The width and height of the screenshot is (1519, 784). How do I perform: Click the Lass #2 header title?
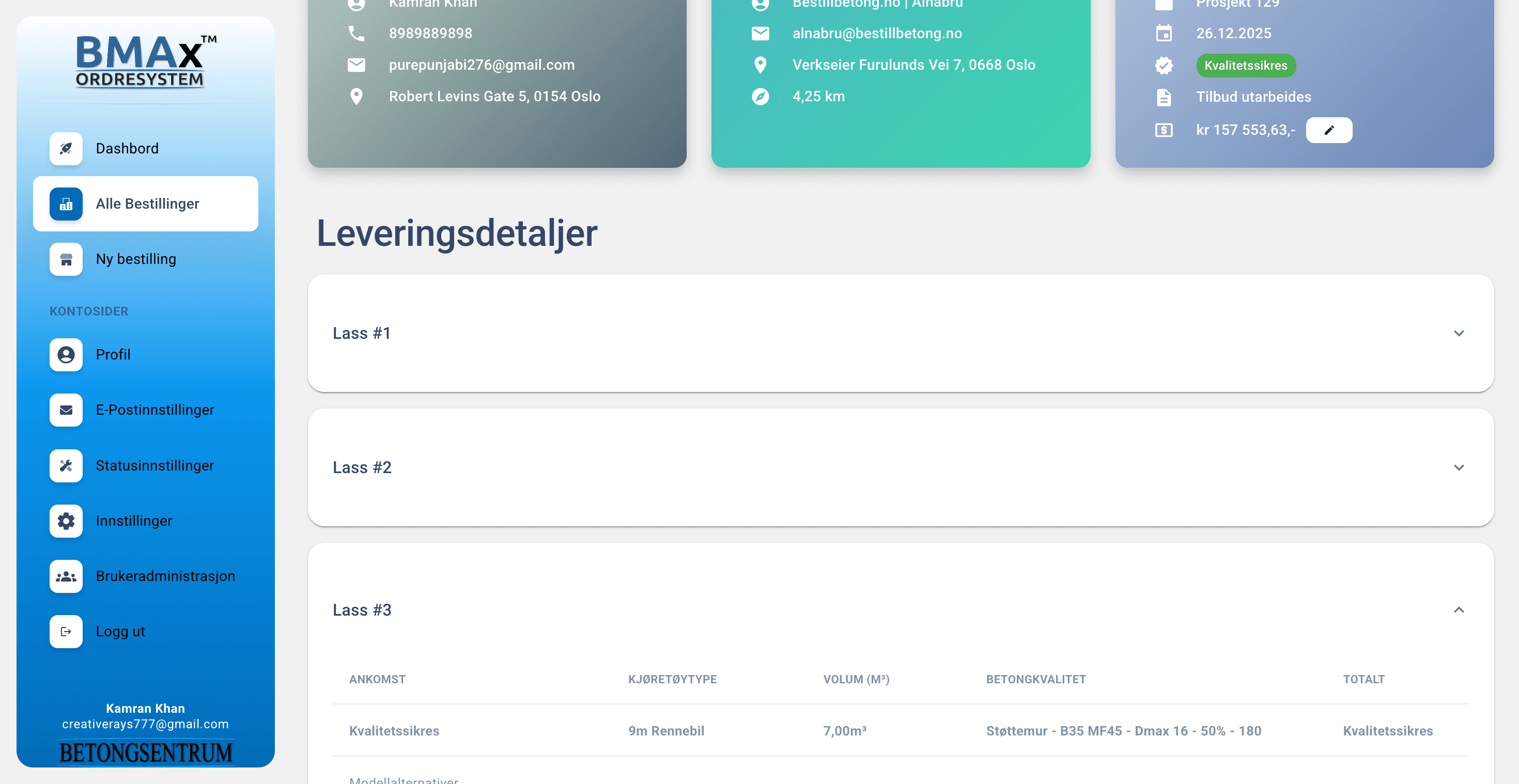pyautogui.click(x=362, y=468)
